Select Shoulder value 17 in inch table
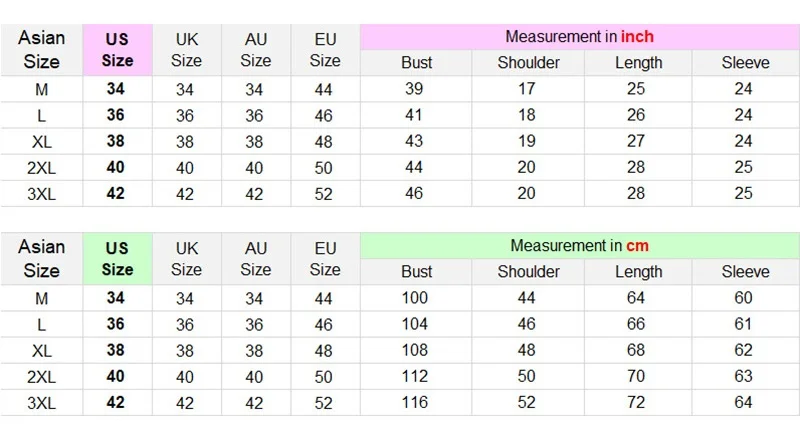 coord(528,89)
